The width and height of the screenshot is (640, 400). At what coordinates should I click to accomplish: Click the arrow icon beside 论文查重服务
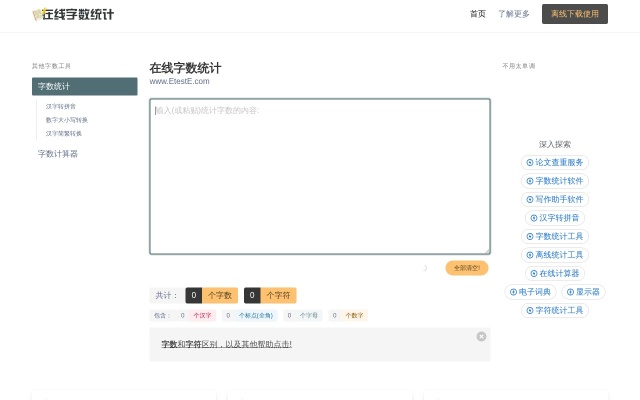point(530,162)
